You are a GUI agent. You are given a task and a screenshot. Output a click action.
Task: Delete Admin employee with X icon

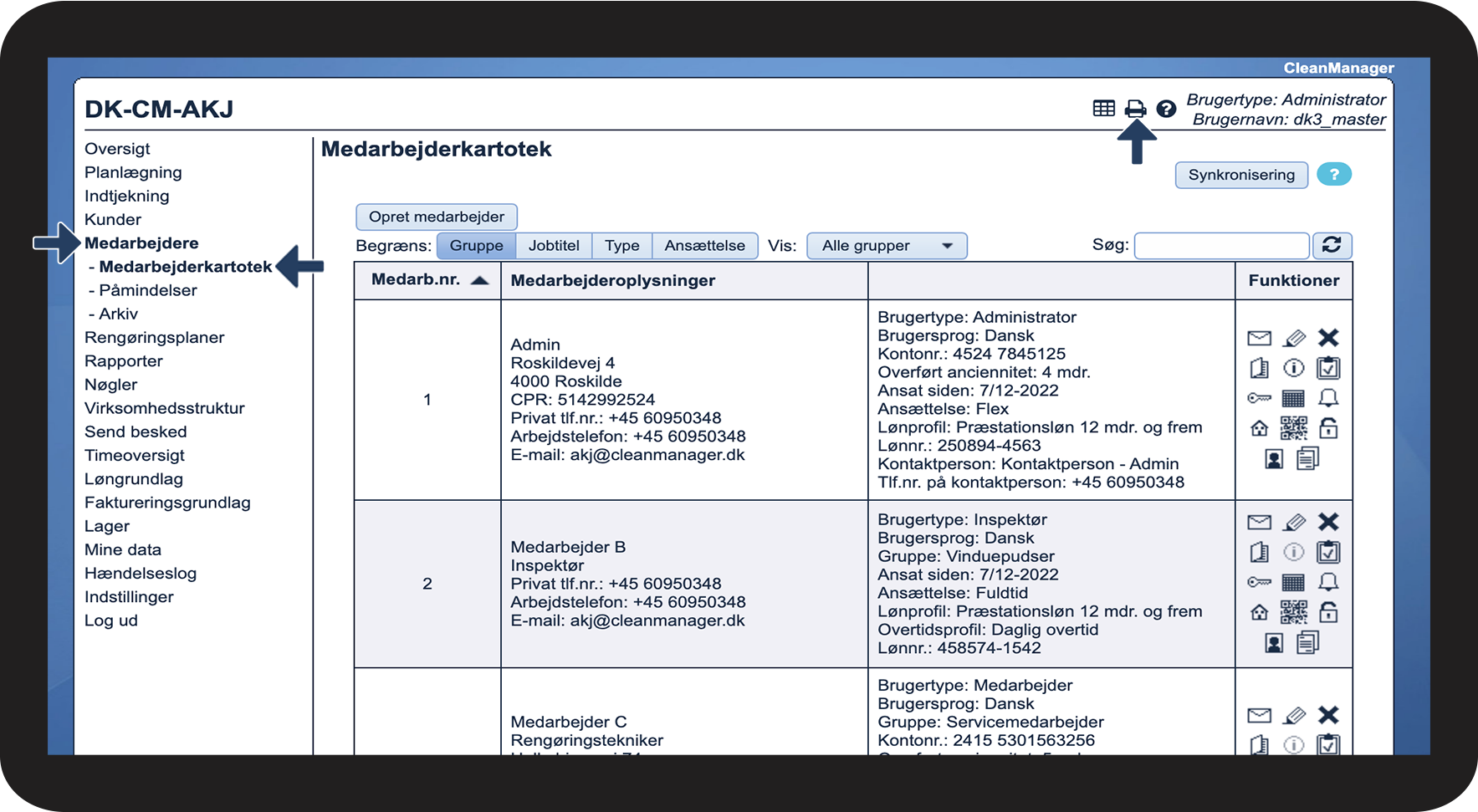tap(1328, 338)
